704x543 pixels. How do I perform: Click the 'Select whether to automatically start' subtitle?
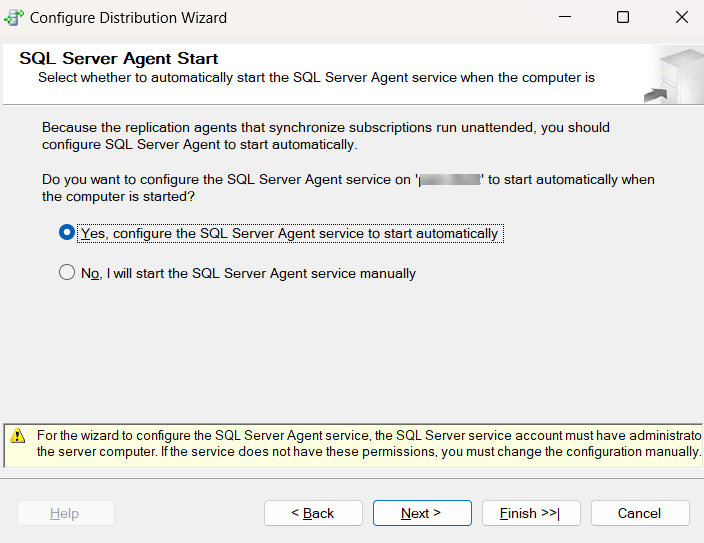coord(316,77)
